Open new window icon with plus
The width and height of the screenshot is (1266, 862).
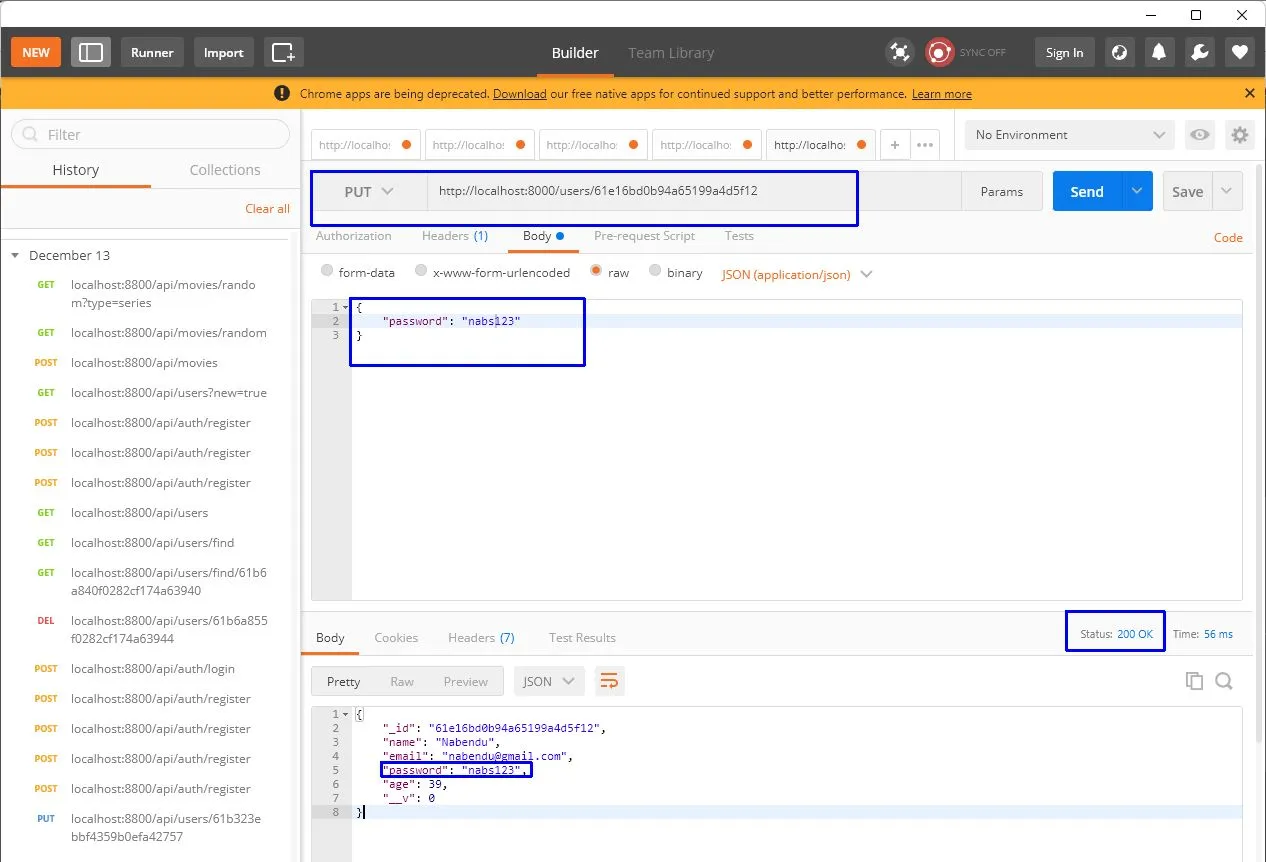click(284, 52)
